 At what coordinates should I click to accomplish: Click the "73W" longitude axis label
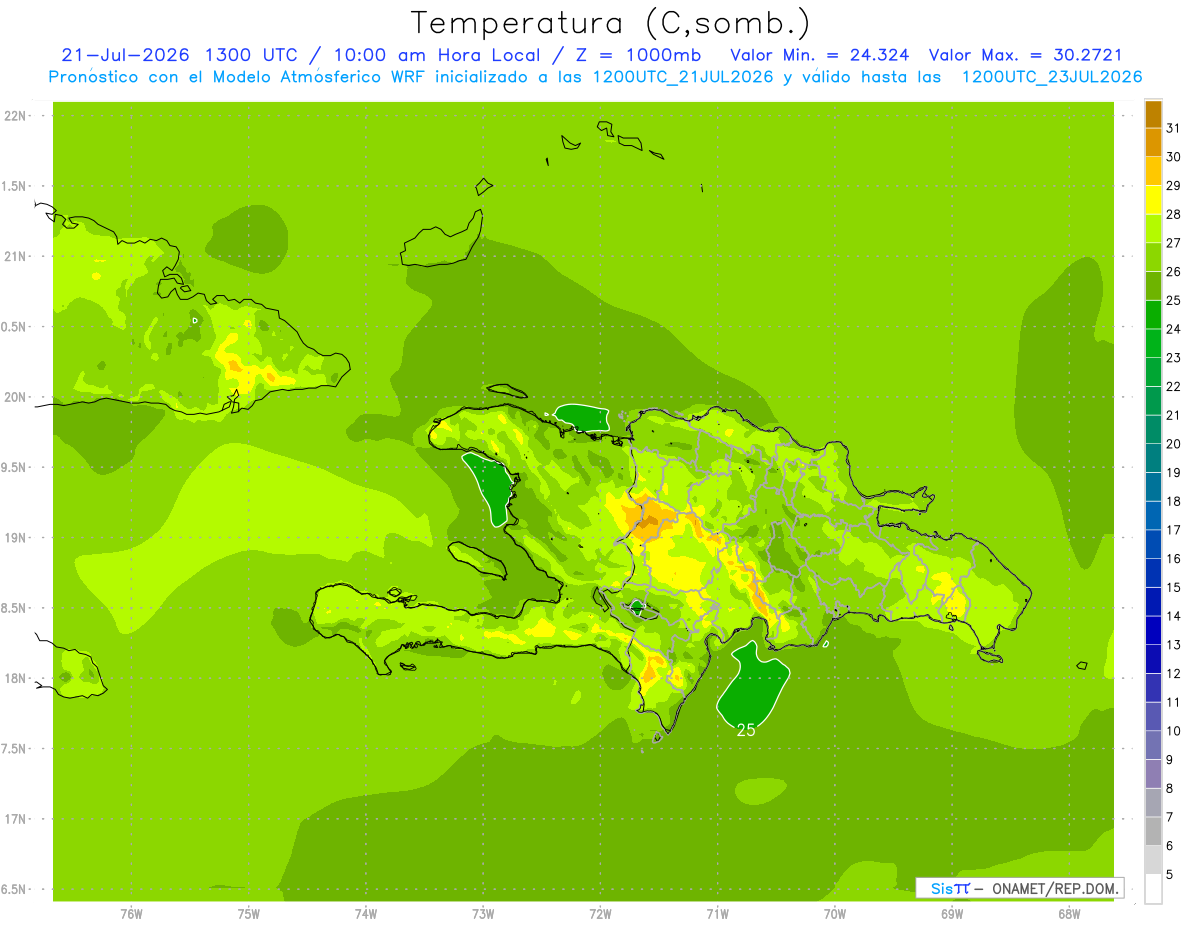coord(483,914)
